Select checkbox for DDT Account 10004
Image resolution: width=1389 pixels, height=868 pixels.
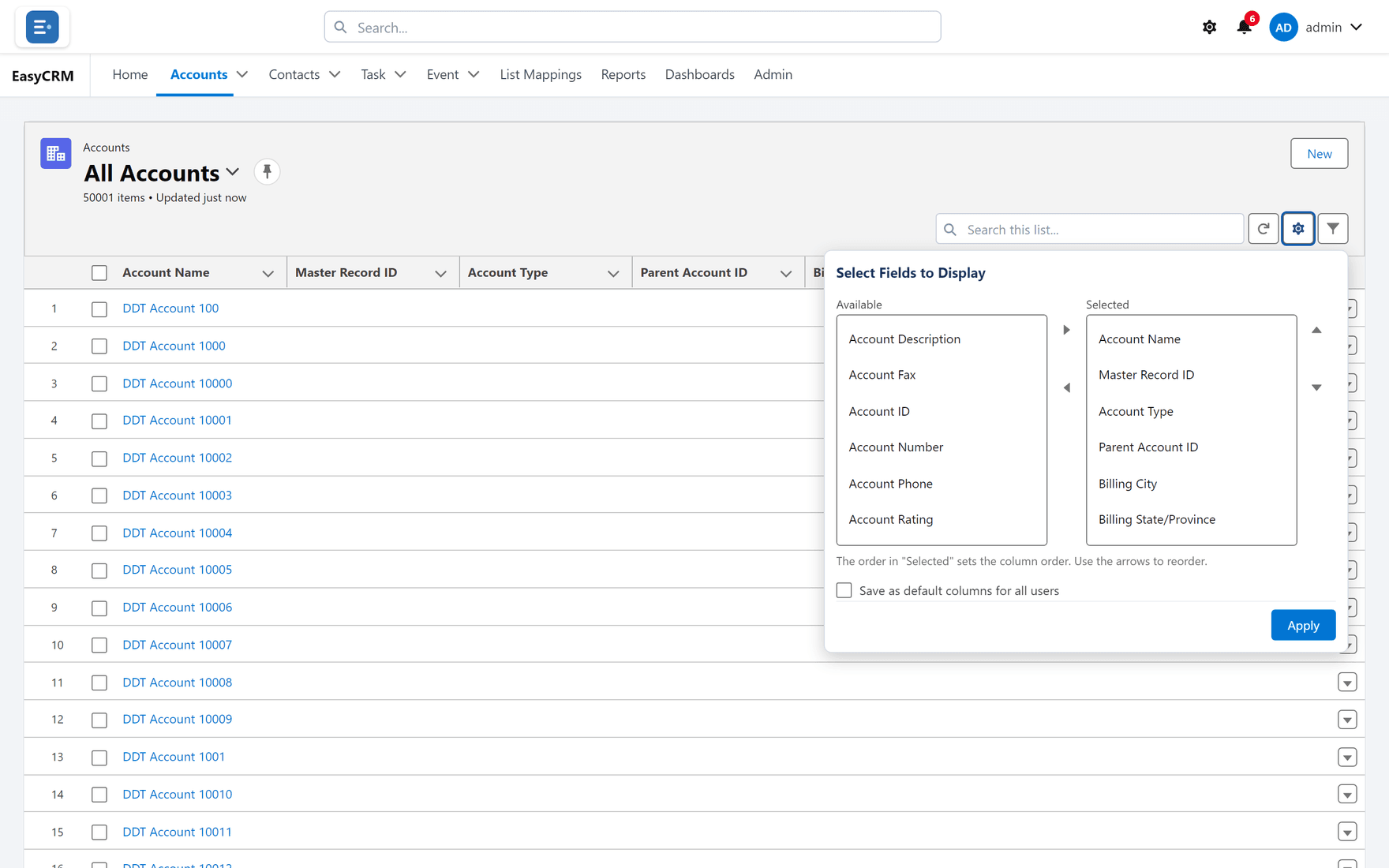99,533
